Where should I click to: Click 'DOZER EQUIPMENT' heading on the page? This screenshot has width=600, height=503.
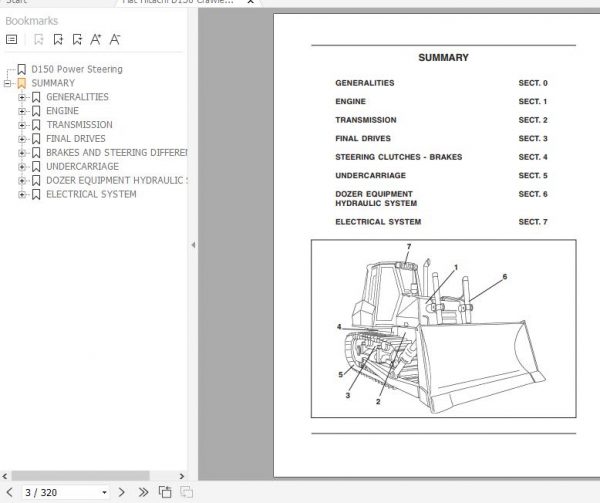[374, 194]
